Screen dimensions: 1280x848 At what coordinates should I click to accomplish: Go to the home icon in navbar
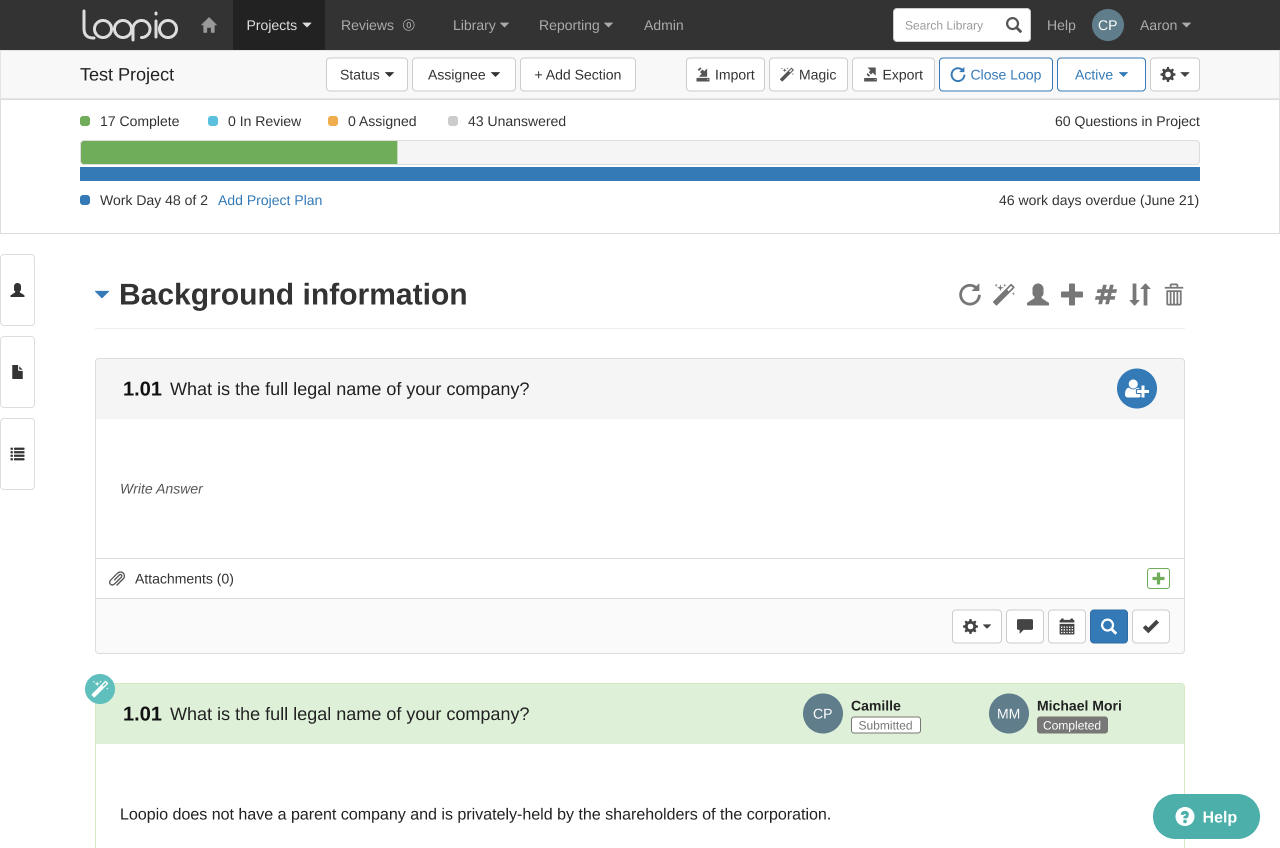click(x=209, y=25)
